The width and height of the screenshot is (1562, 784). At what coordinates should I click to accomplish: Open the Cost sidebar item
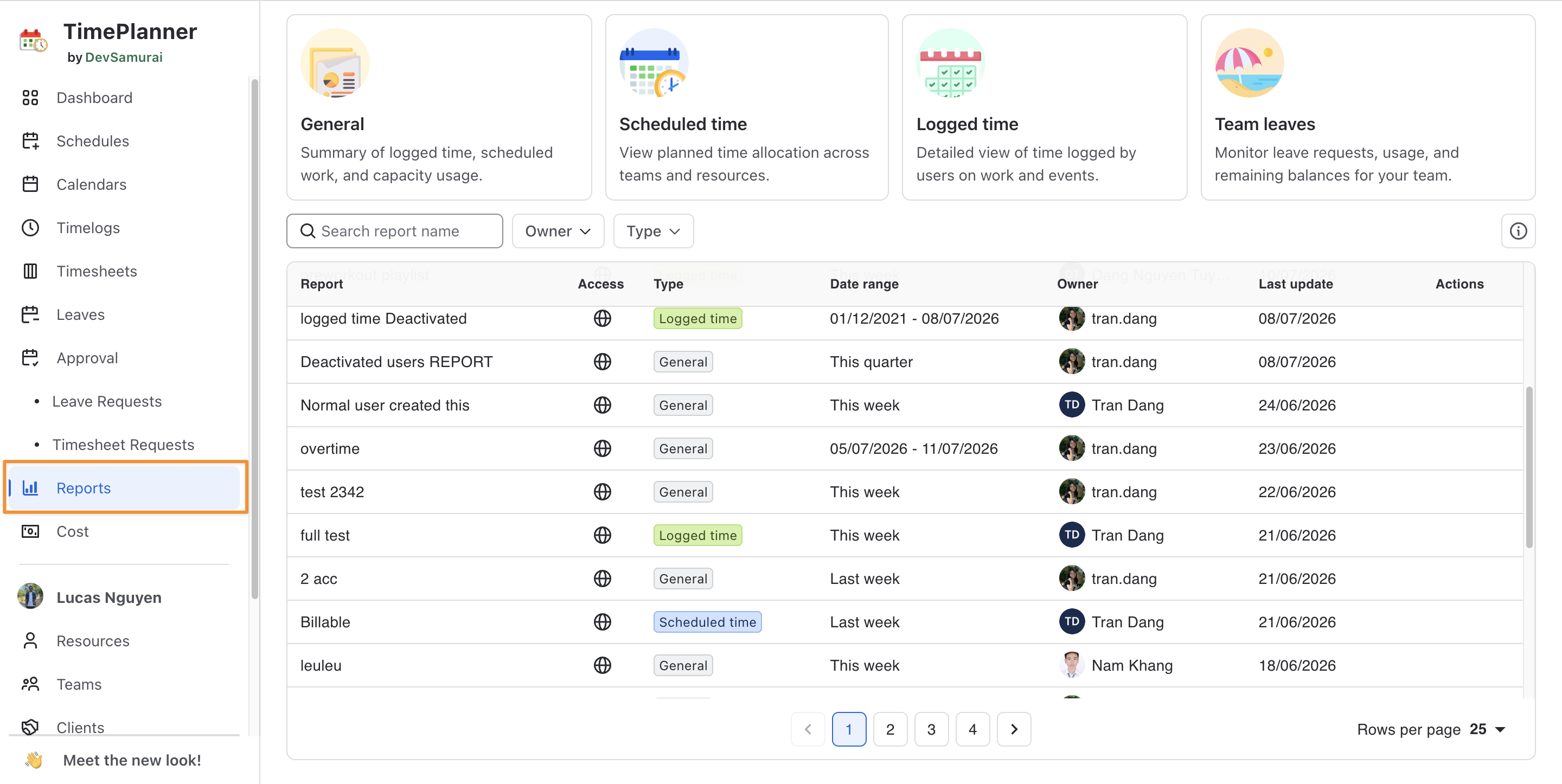tap(124, 532)
